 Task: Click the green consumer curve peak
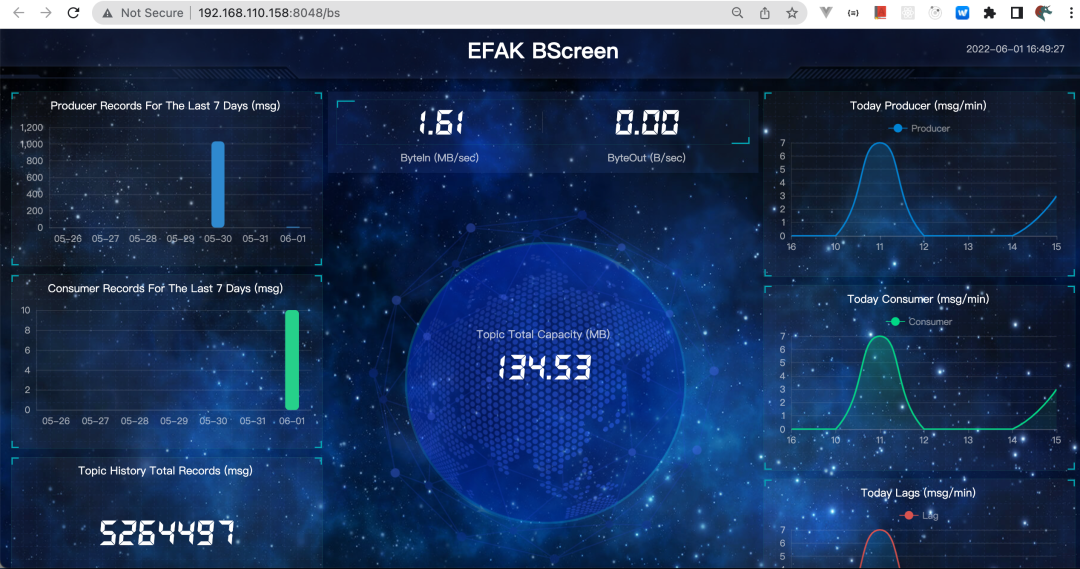click(x=880, y=337)
